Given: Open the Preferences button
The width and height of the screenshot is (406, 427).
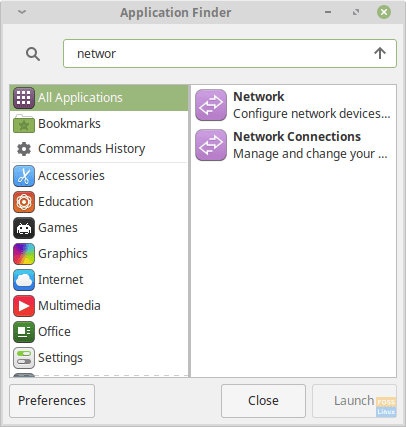Looking at the screenshot, I should pos(52,401).
